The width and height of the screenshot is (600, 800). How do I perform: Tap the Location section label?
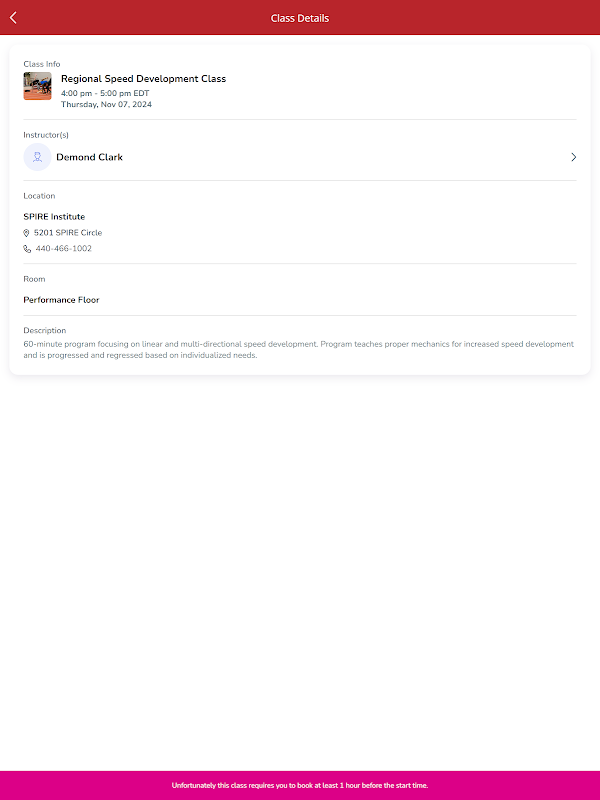39,196
